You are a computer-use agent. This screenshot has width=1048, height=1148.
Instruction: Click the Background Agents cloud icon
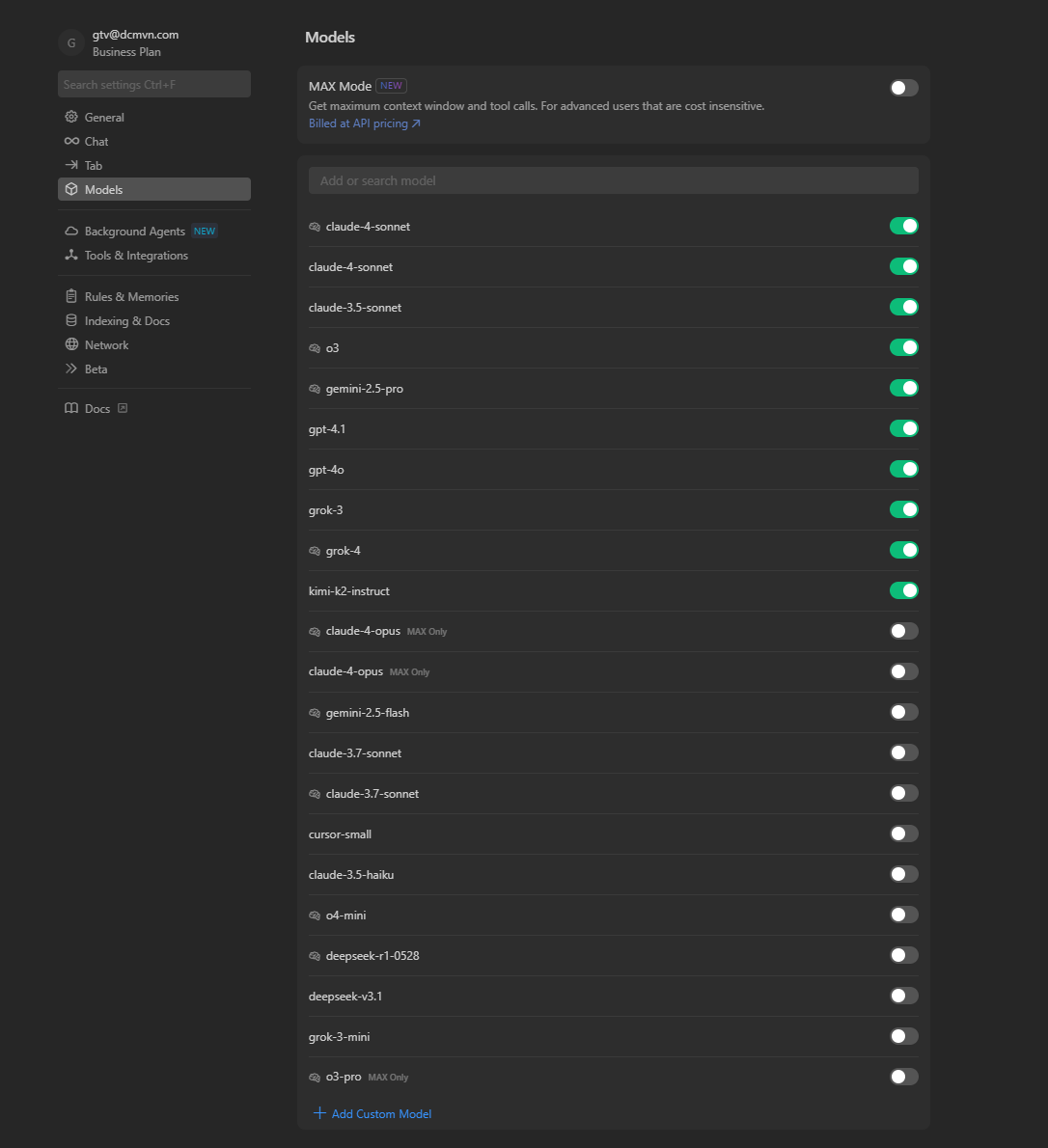(x=71, y=232)
